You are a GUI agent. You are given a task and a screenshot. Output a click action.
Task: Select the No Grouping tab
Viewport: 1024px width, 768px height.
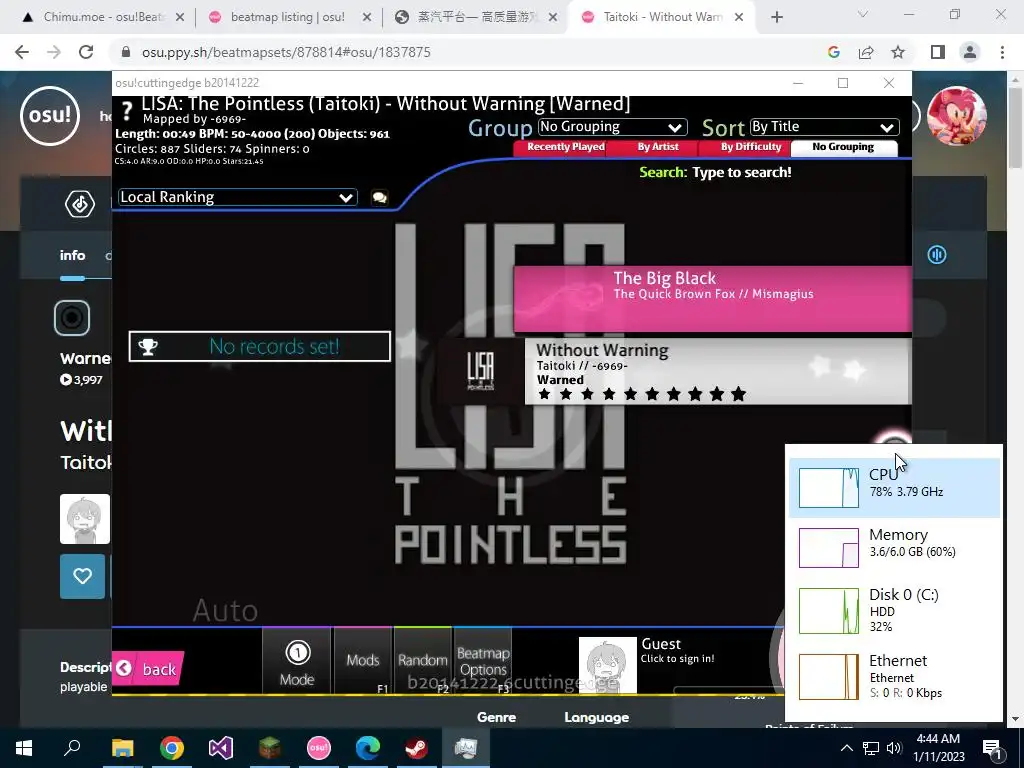[x=843, y=147]
